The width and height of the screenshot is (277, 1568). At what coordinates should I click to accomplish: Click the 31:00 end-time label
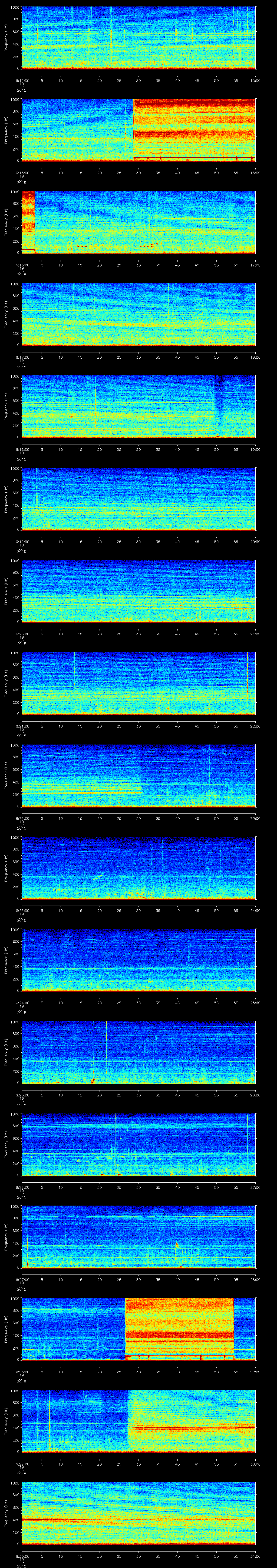(x=256, y=1556)
